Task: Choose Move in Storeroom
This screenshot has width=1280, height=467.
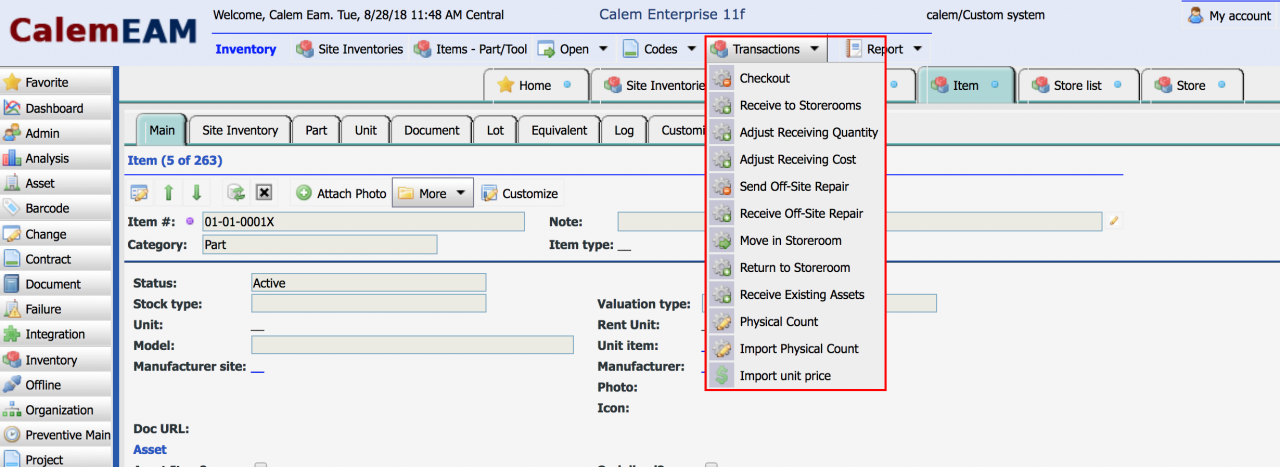Action: point(795,240)
